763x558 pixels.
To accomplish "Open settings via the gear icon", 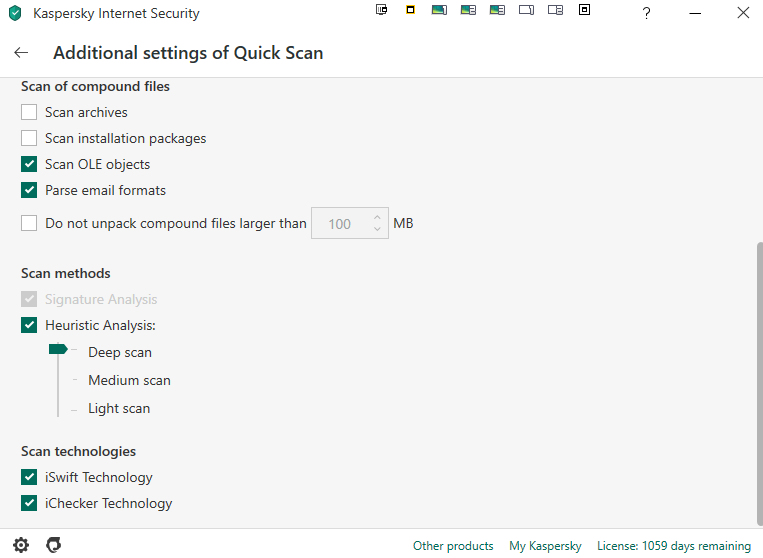I will [21, 545].
